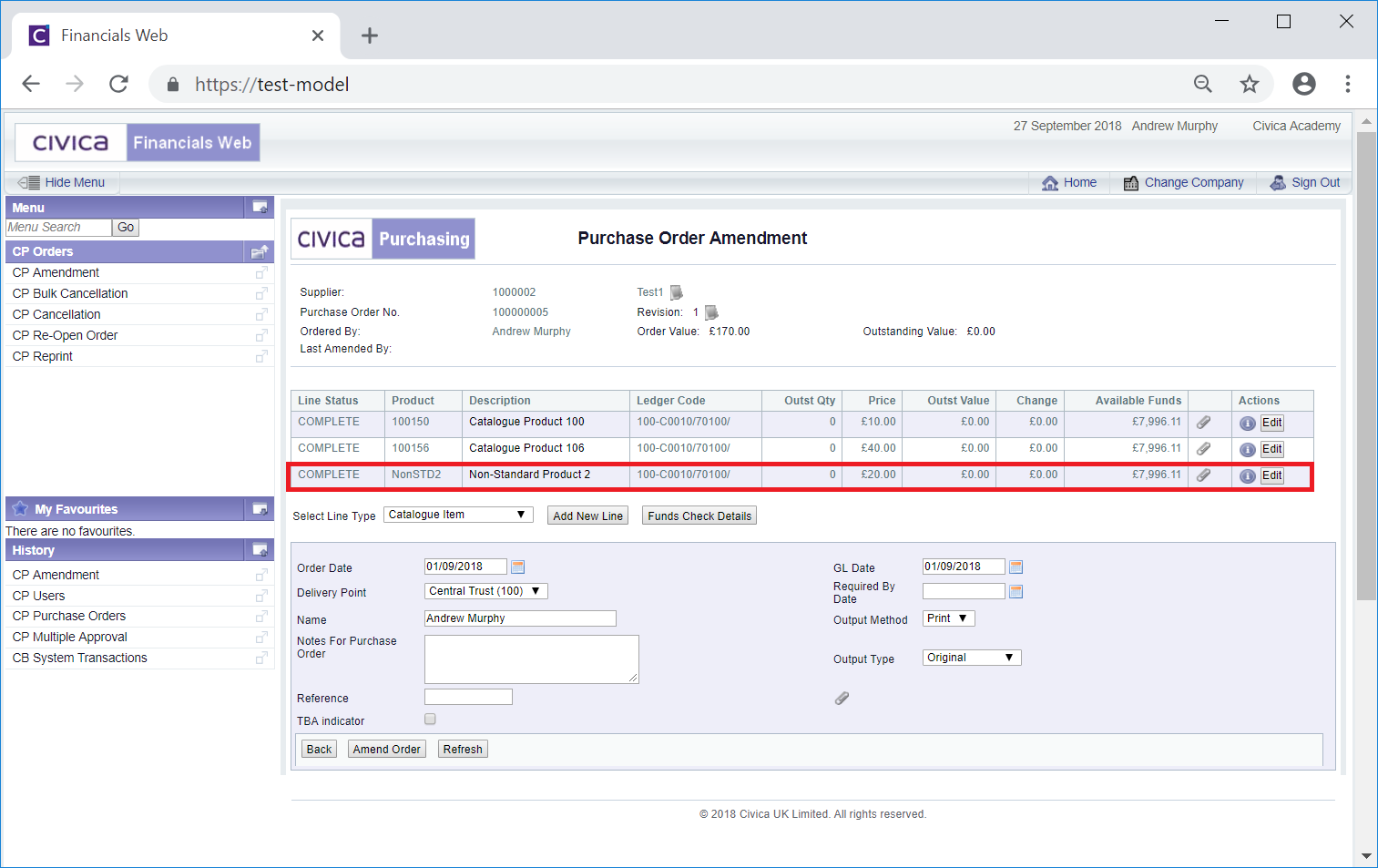1378x868 pixels.
Task: Click the Change Company building icon
Action: click(x=1131, y=183)
